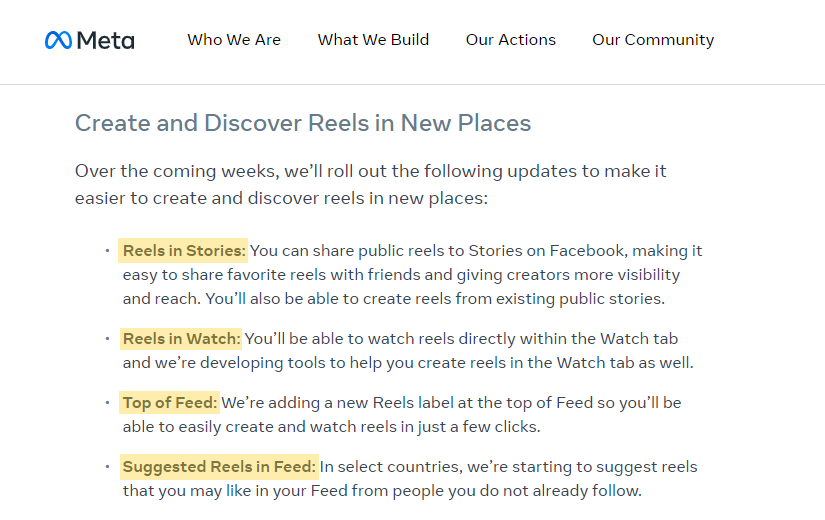Click the bullet before Reels in Watch

pyautogui.click(x=107, y=338)
